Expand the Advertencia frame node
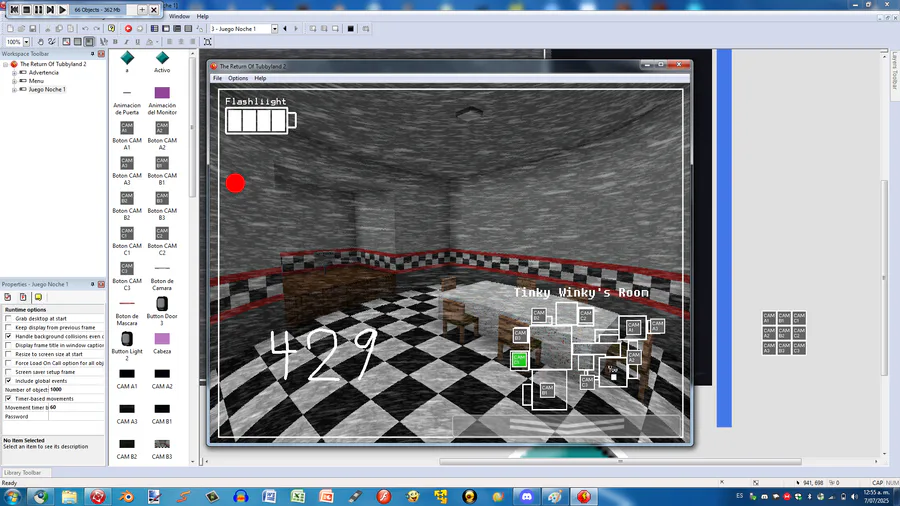The height and width of the screenshot is (506, 900). tap(14, 73)
